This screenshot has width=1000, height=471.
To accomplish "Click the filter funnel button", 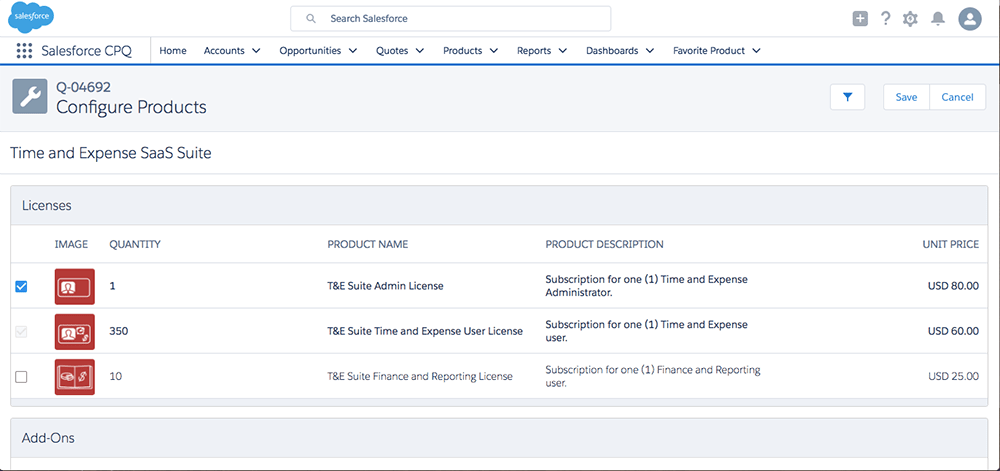I will (848, 97).
